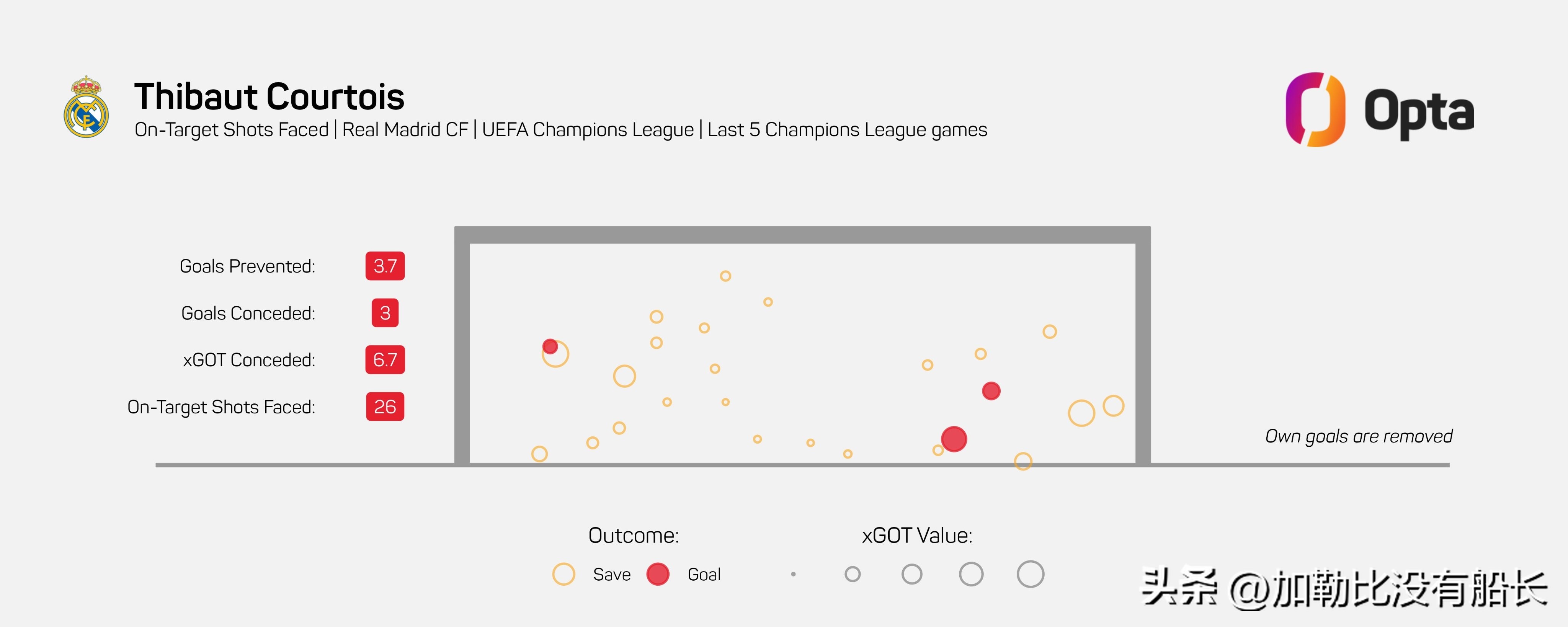Select the largest red goal marker
The width and height of the screenshot is (1568, 627).
(x=953, y=439)
